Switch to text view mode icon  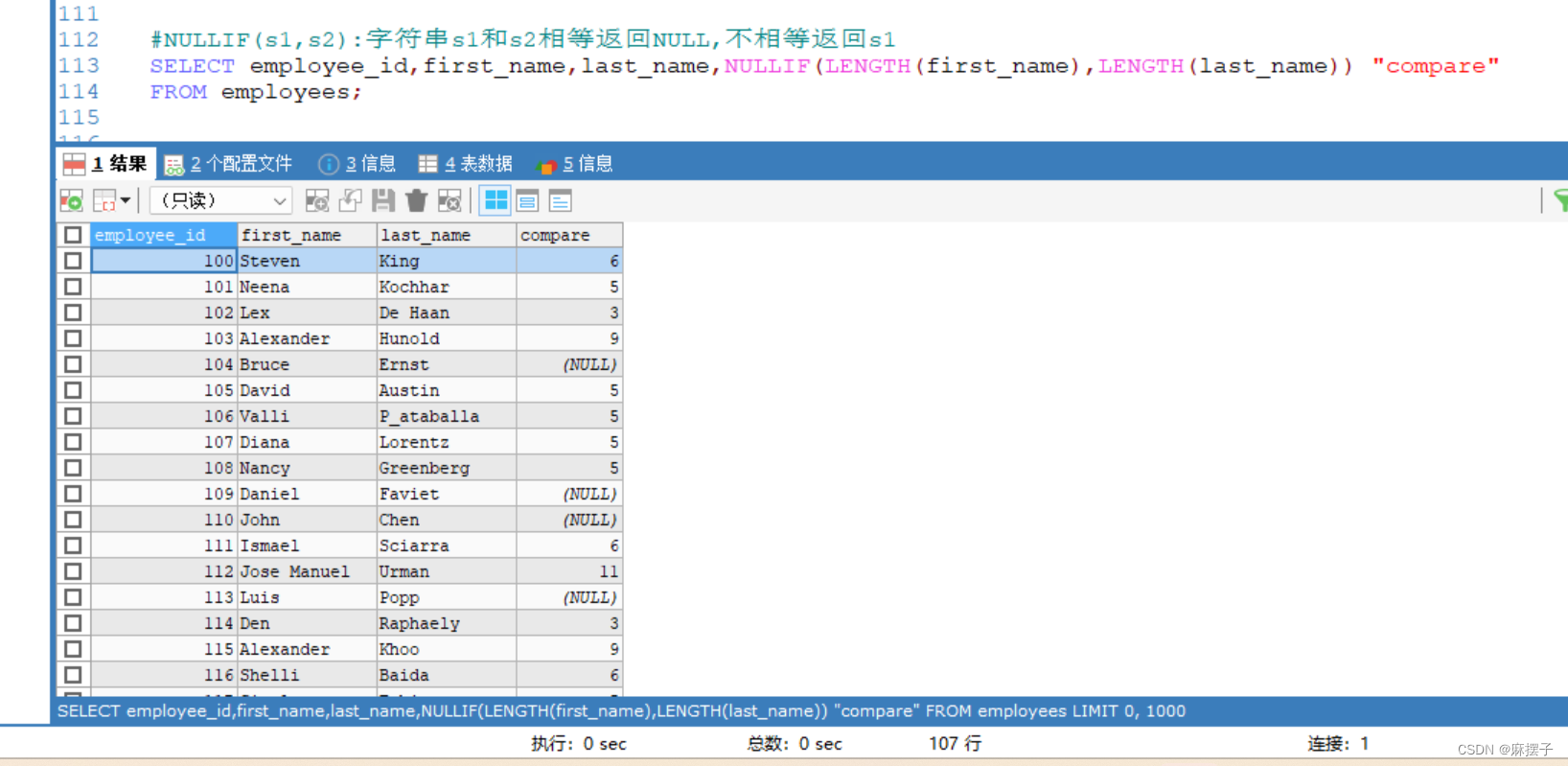[x=561, y=200]
